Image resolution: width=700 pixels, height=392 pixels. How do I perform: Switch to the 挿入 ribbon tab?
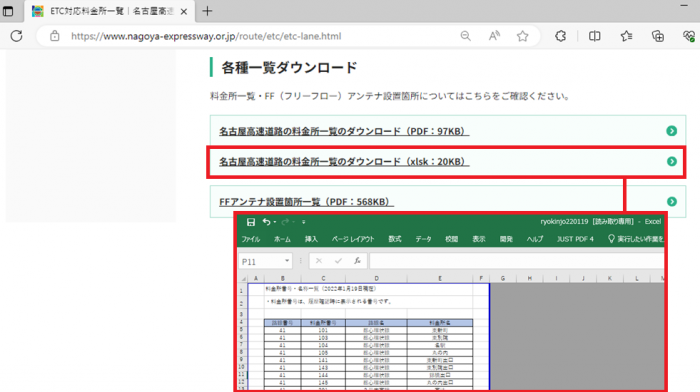[x=311, y=239]
